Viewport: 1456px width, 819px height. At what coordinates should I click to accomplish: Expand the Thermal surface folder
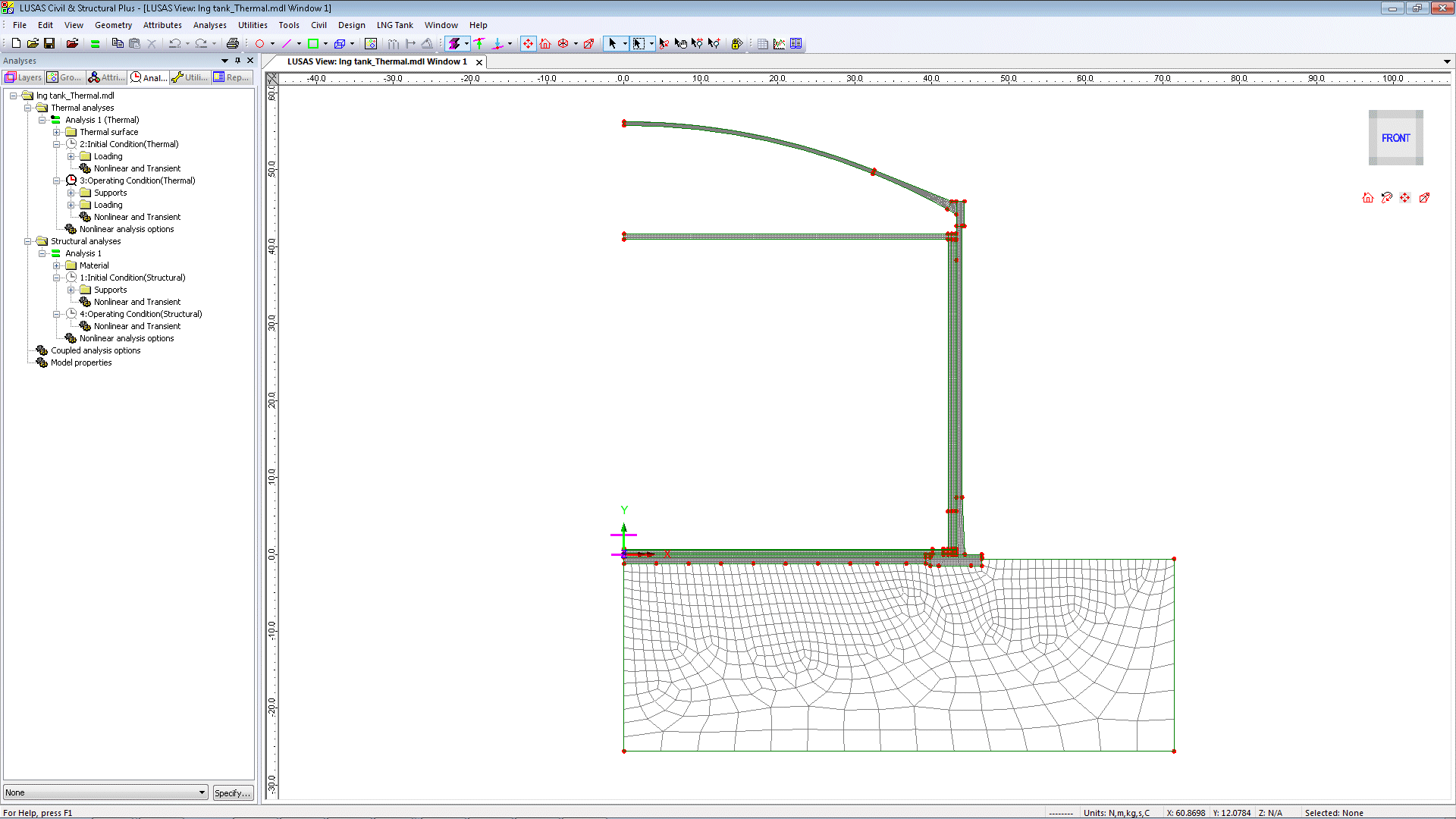click(57, 132)
